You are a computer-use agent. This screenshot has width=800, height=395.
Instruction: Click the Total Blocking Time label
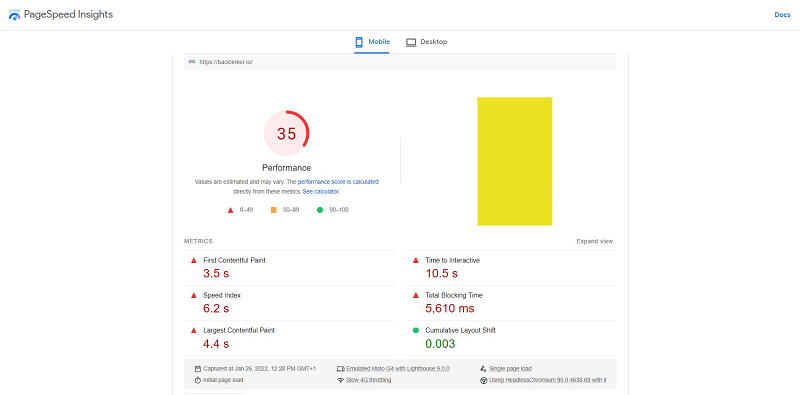[454, 295]
